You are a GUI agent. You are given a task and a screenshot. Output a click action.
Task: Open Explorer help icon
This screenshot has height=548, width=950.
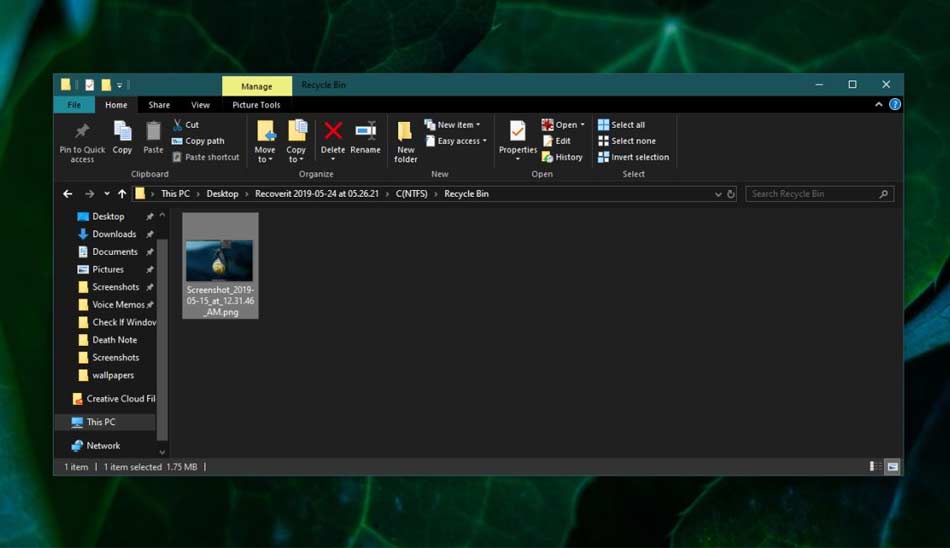[x=894, y=104]
